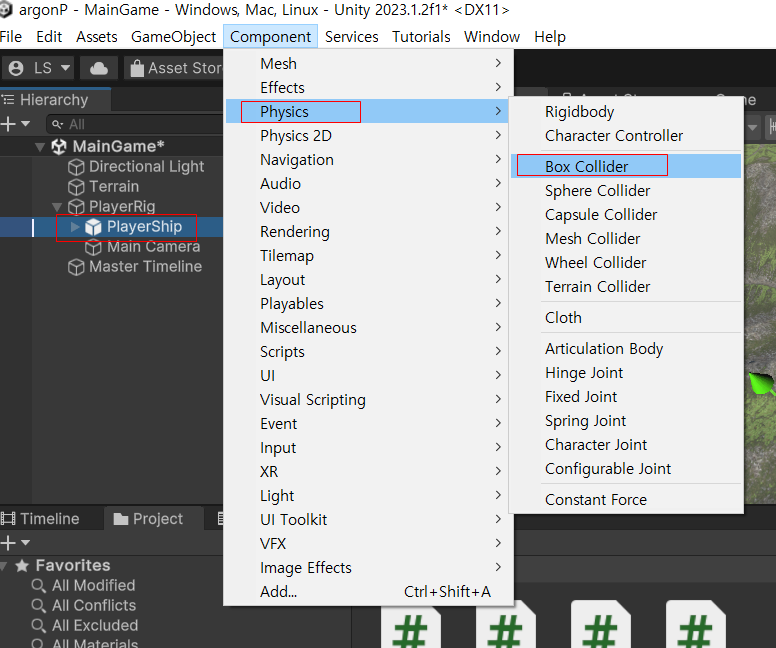Open the Playables submenu
Image resolution: width=776 pixels, height=648 pixels.
(x=368, y=303)
